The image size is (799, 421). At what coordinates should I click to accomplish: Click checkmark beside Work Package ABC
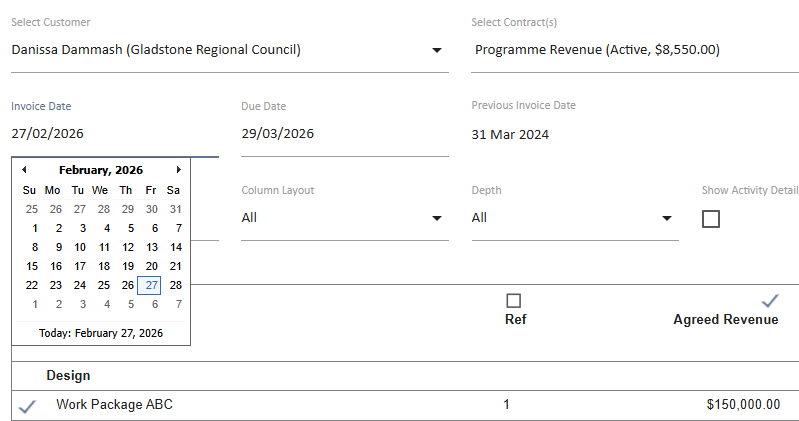click(x=28, y=405)
